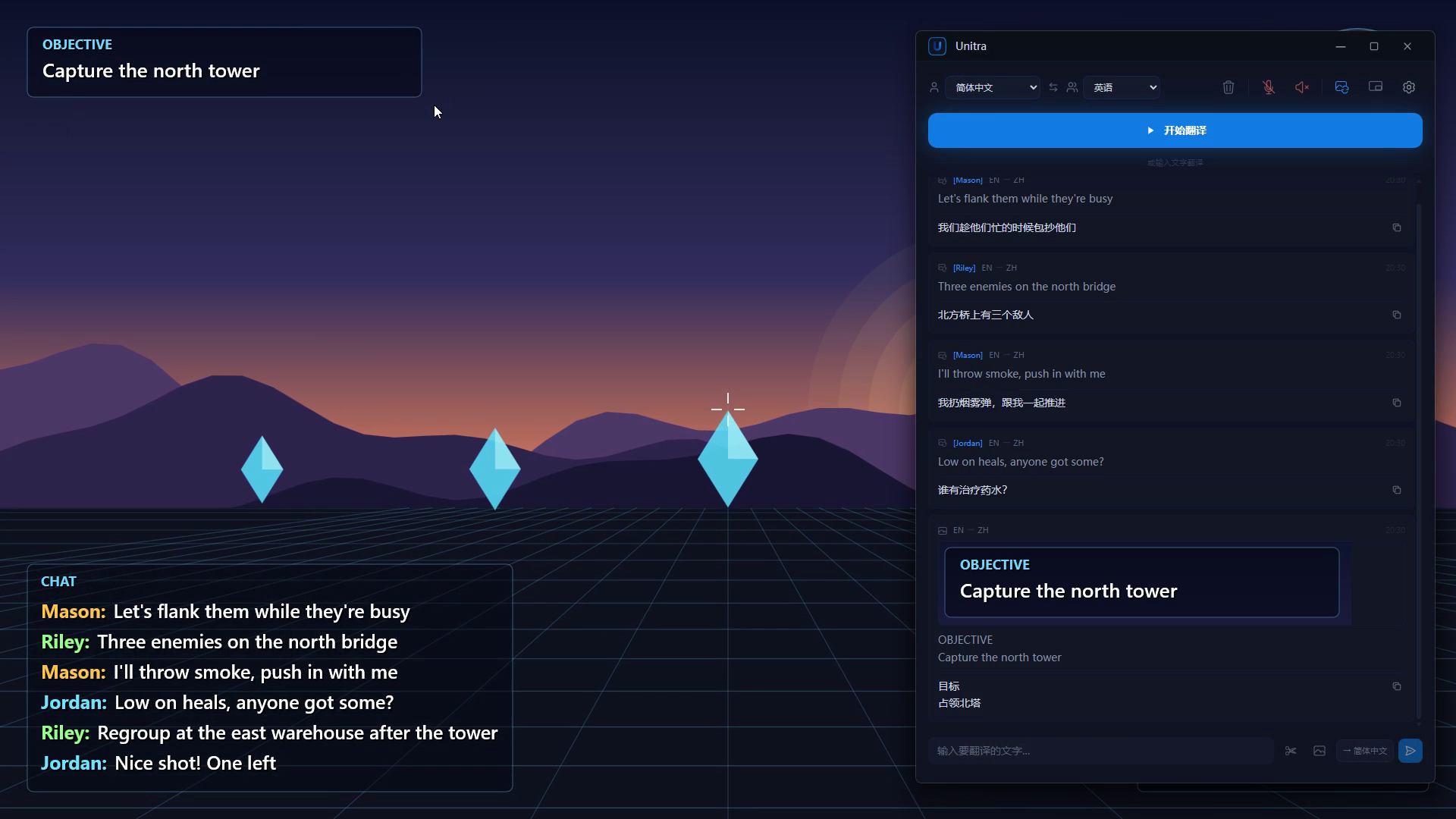Click the Unitra app logo
The width and height of the screenshot is (1456, 819).
[x=937, y=46]
